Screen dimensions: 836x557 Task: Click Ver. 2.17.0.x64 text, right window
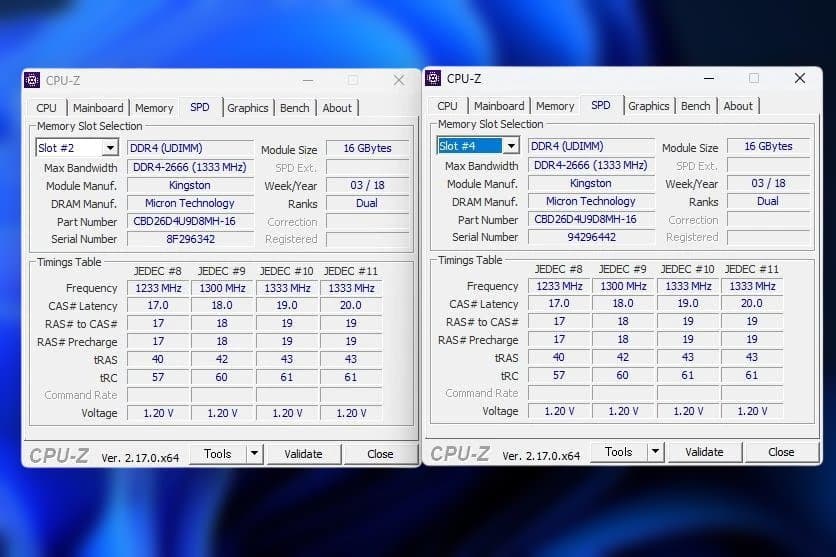click(x=541, y=456)
